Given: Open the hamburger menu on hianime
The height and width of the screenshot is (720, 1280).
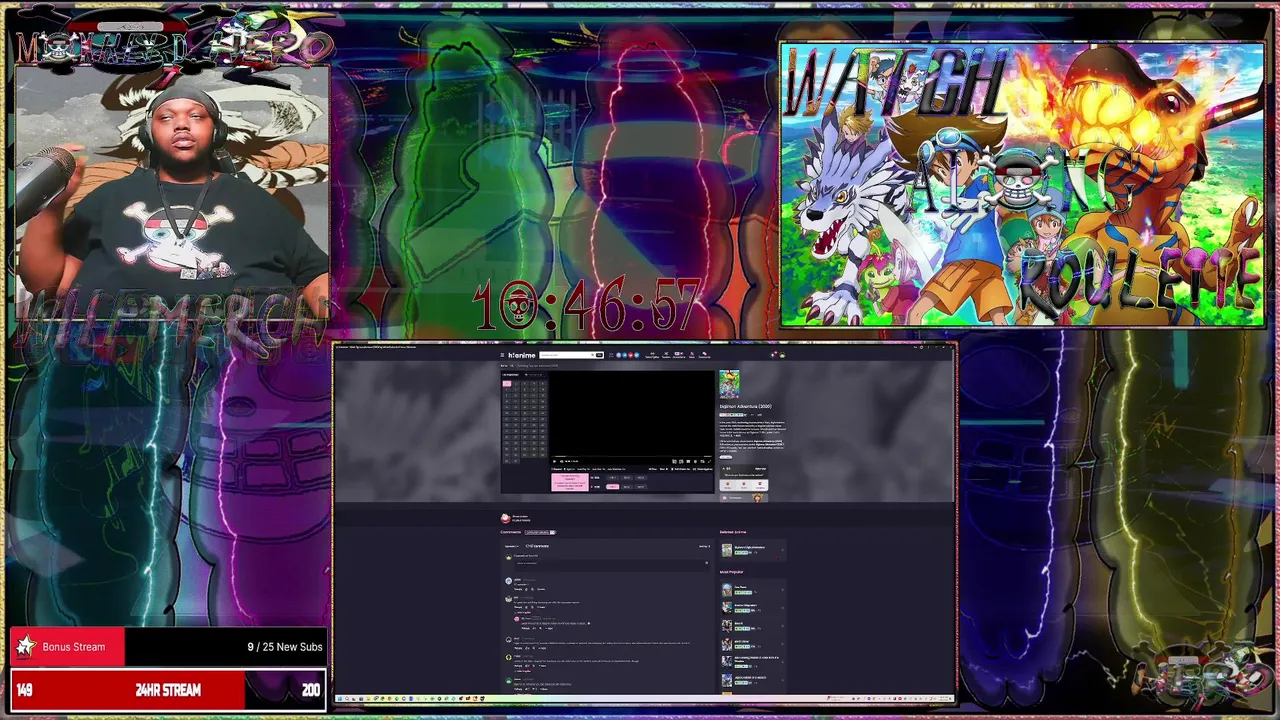Looking at the screenshot, I should click(x=502, y=355).
